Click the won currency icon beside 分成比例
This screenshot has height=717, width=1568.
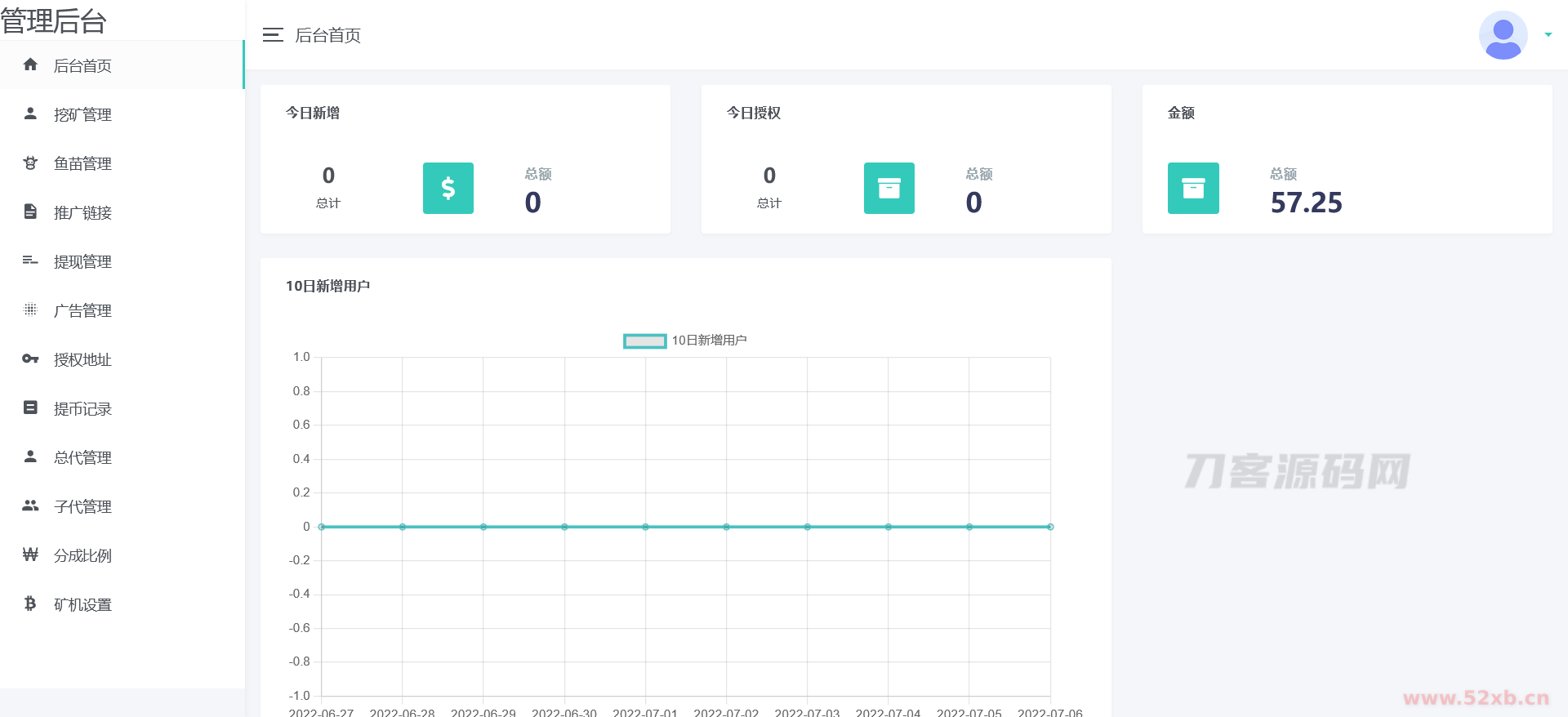tap(30, 554)
